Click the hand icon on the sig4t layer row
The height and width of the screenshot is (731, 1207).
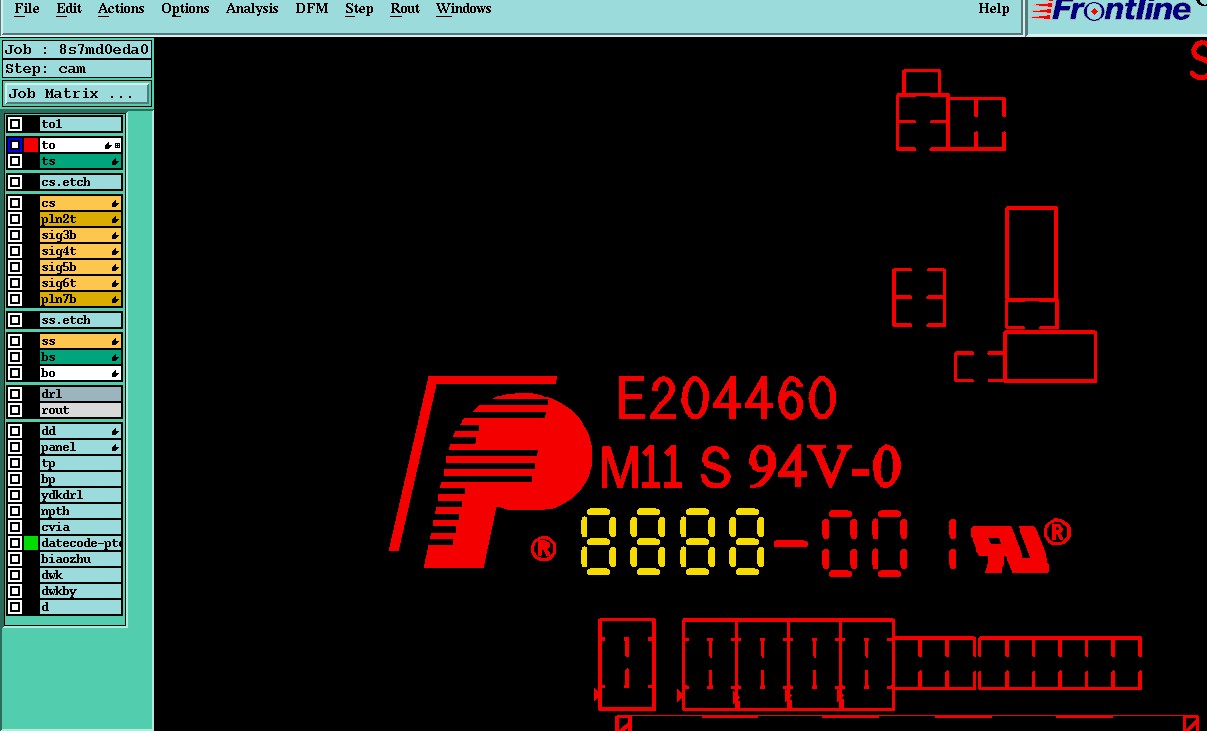point(115,252)
